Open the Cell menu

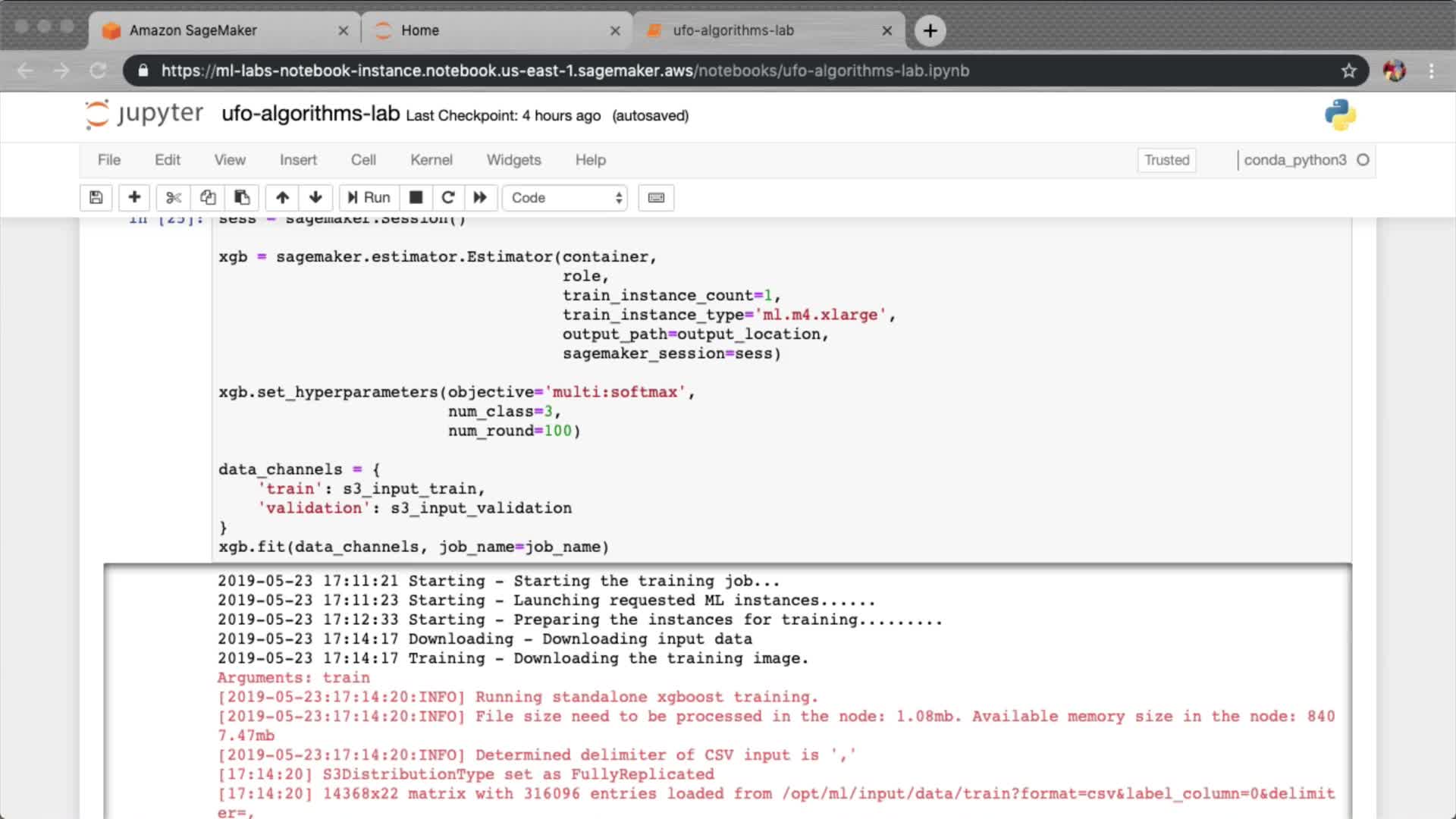[363, 160]
